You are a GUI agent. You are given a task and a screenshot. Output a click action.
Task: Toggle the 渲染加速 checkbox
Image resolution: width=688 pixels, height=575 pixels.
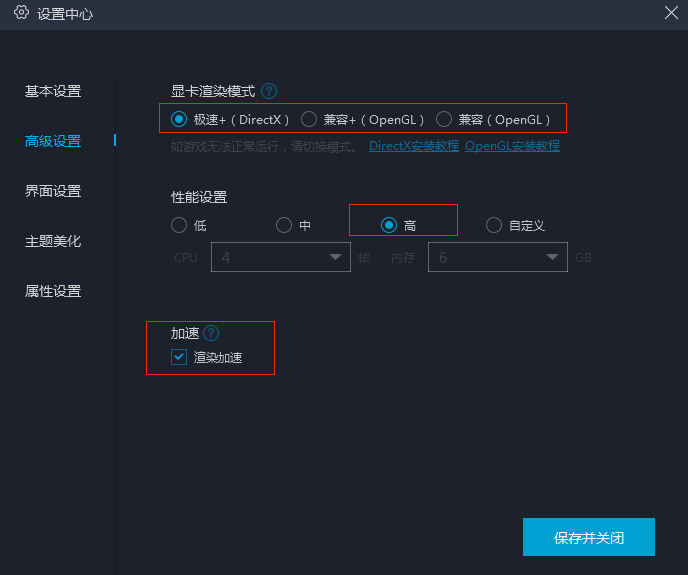tap(179, 357)
